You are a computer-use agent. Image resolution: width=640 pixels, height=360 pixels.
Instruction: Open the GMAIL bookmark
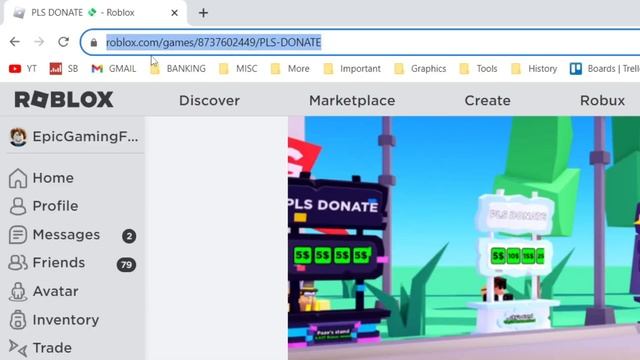[114, 69]
